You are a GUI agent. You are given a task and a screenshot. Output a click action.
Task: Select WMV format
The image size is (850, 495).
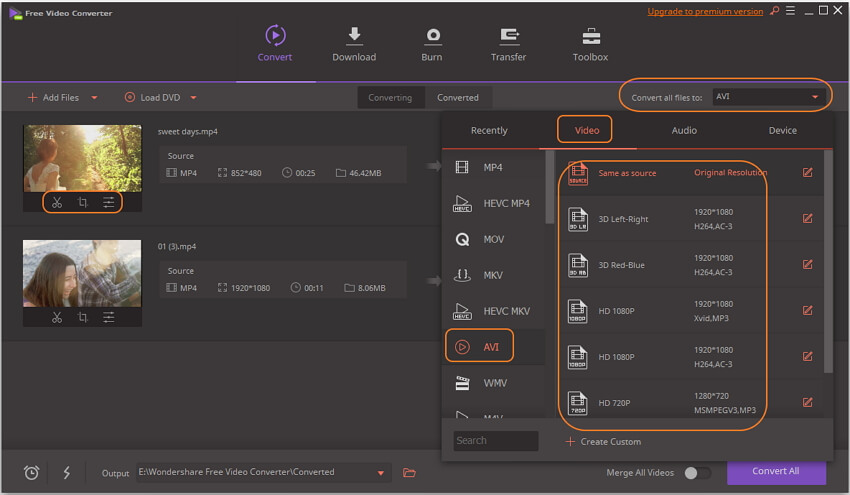click(493, 383)
